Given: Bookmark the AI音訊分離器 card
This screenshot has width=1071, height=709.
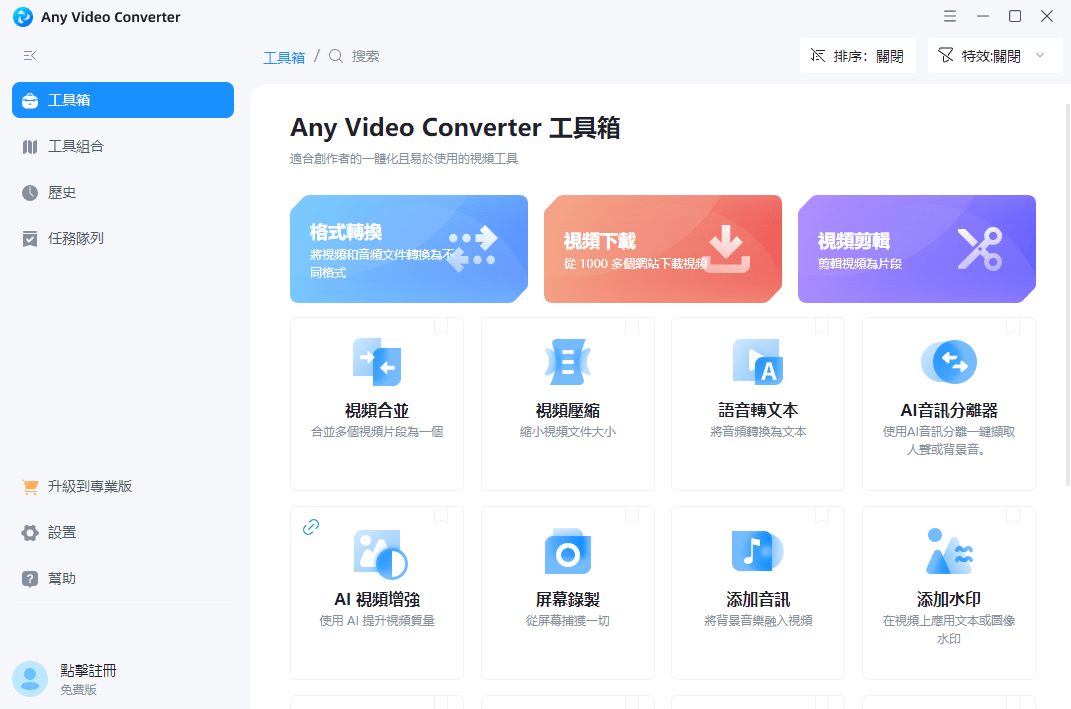Looking at the screenshot, I should click(x=1014, y=326).
